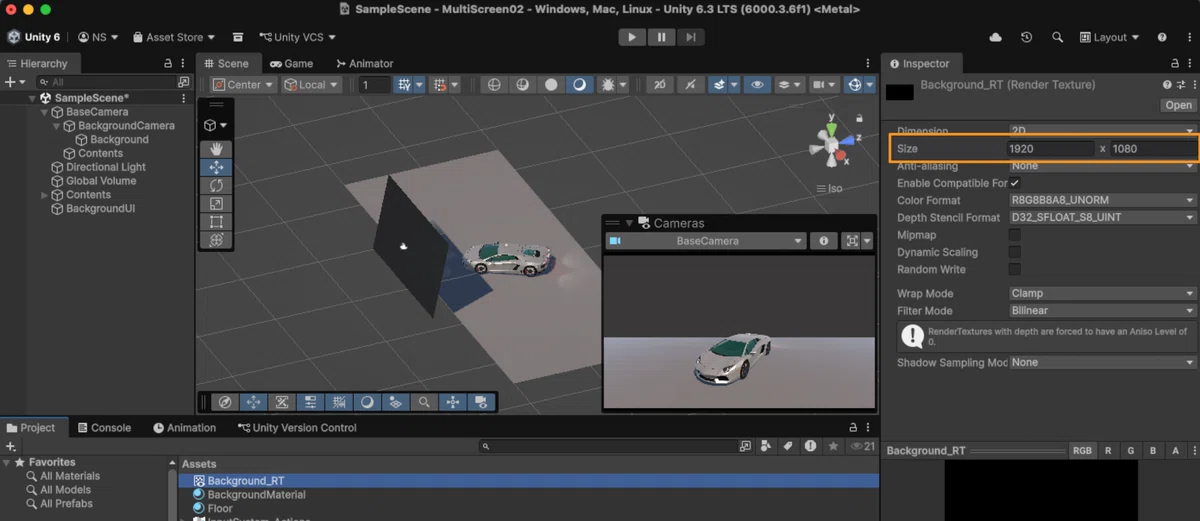Select the Hand view tool in Scene
Viewport: 1200px width, 521px height.
point(217,150)
